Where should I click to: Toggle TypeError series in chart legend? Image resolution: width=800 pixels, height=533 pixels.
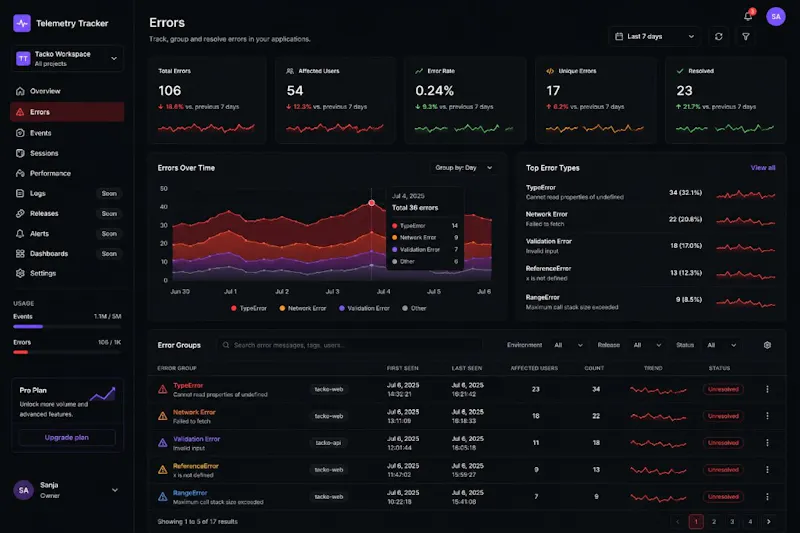(x=248, y=309)
